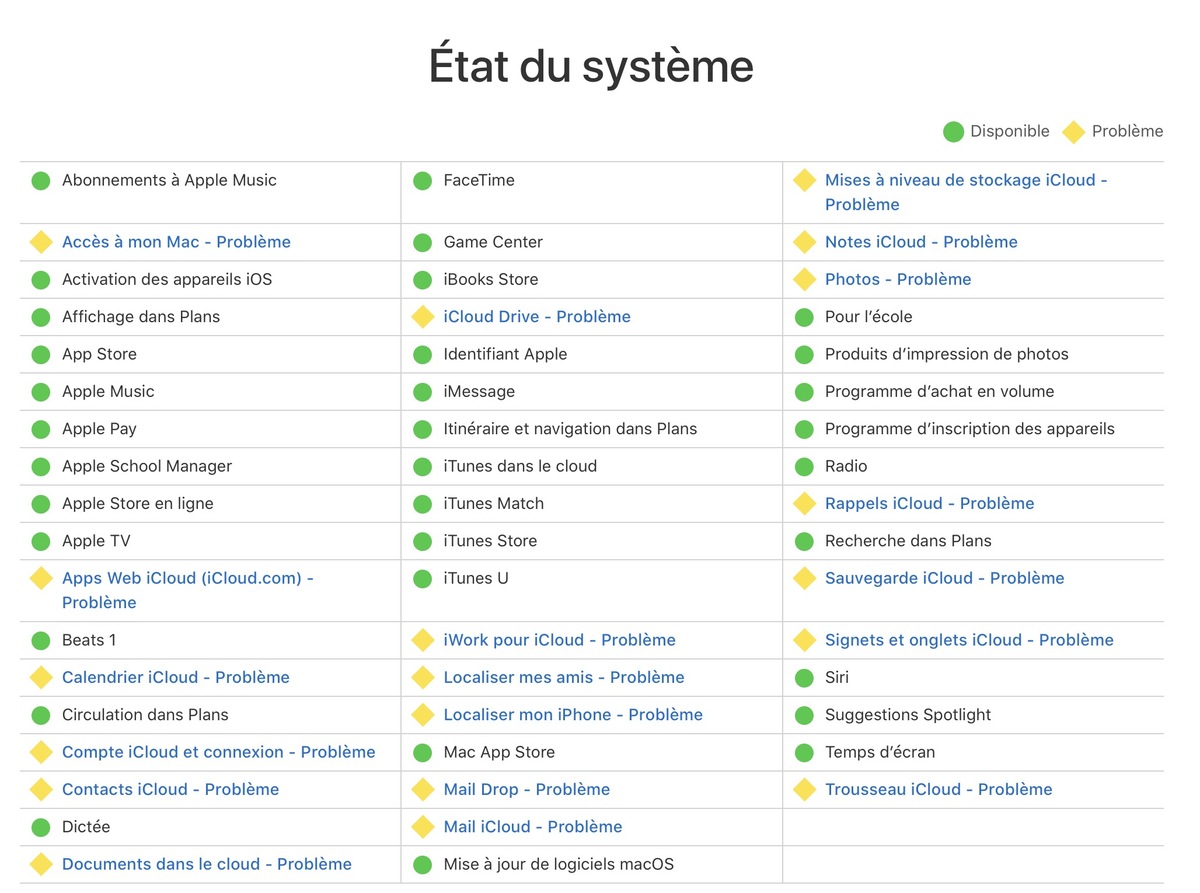The width and height of the screenshot is (1200, 893).
Task: Open Compte iCloud et connexion problem link
Action: pos(218,752)
